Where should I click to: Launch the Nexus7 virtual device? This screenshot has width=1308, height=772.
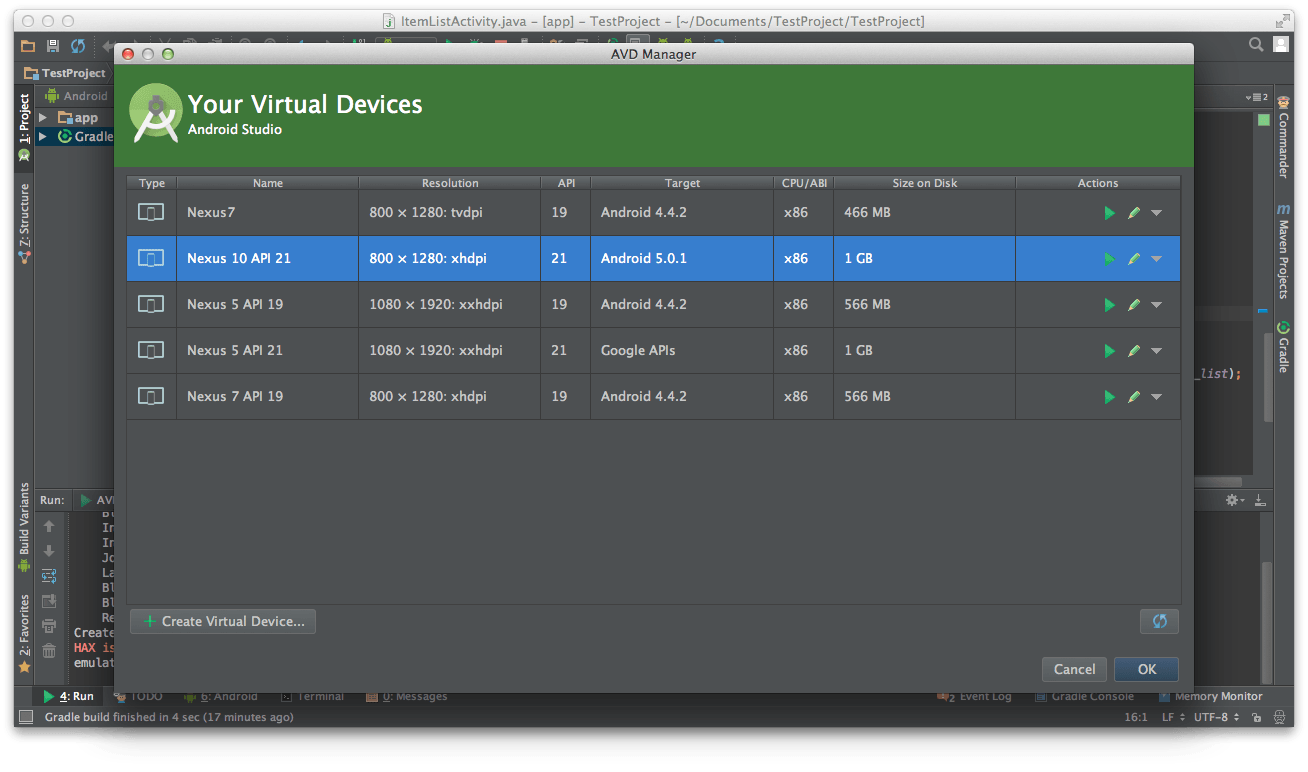pos(1109,213)
